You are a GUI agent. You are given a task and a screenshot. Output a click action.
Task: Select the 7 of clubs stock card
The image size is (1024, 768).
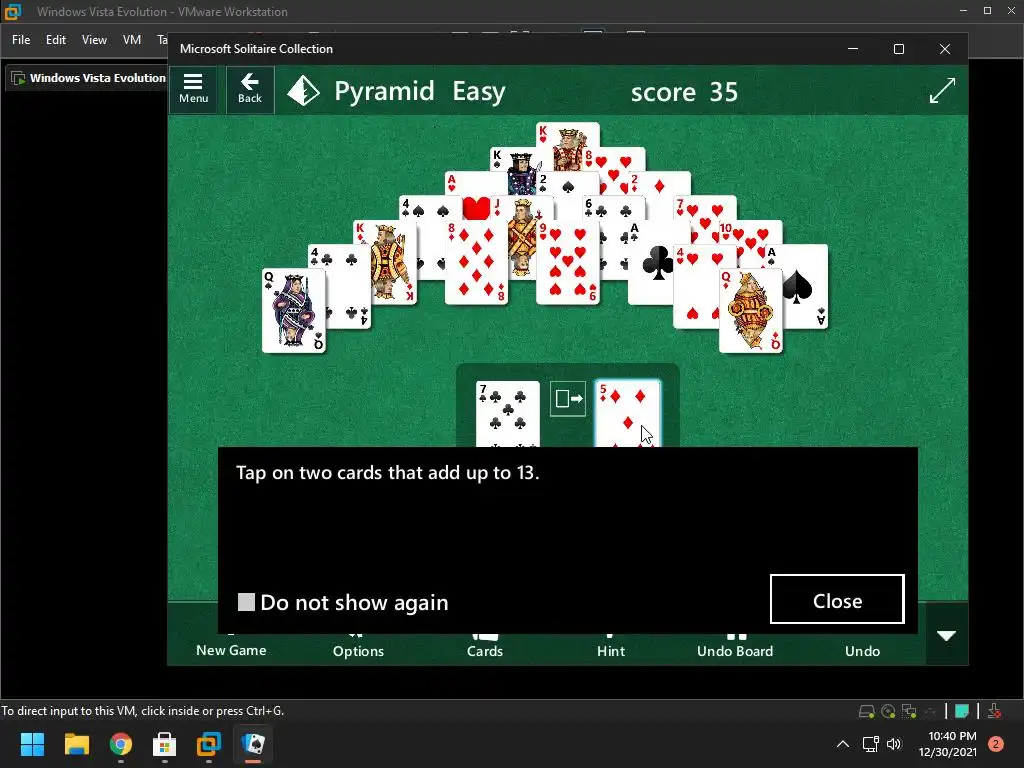[507, 414]
